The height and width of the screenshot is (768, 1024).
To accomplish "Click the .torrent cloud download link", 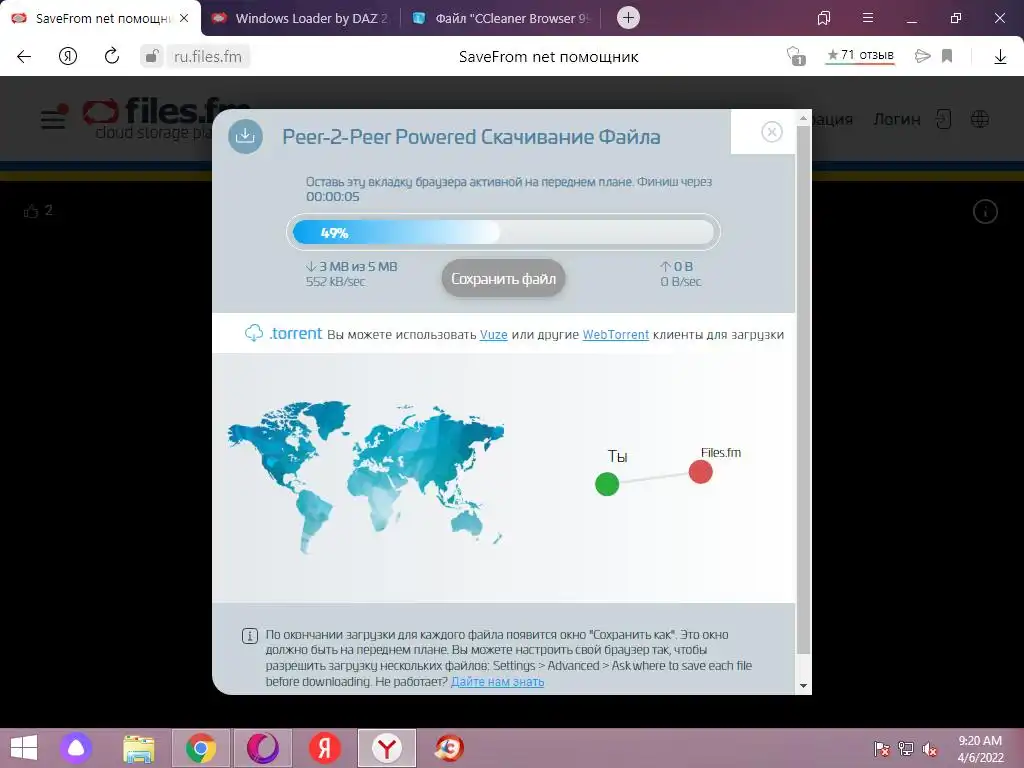I will coord(283,334).
